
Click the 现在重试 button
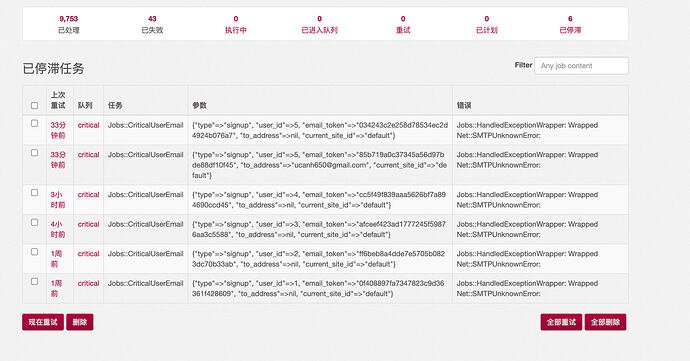[43, 322]
